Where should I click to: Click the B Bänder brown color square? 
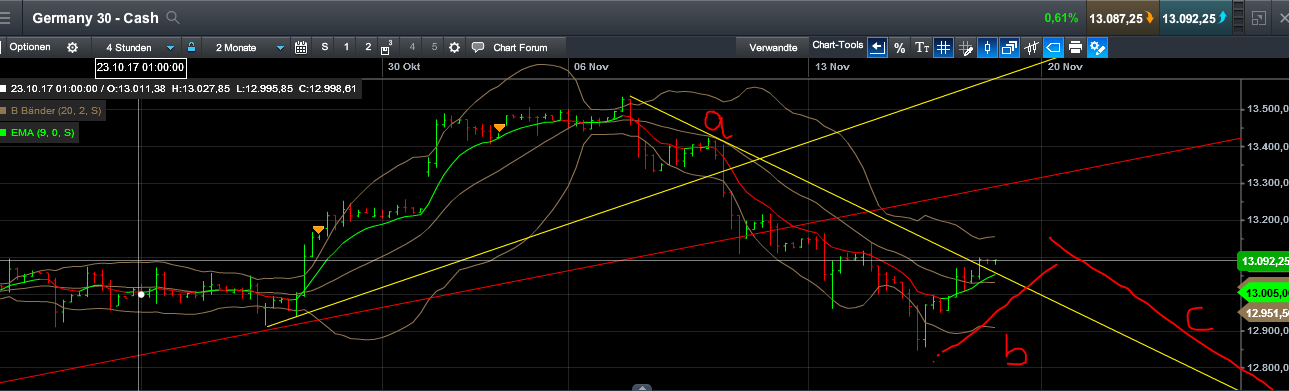coord(3,111)
